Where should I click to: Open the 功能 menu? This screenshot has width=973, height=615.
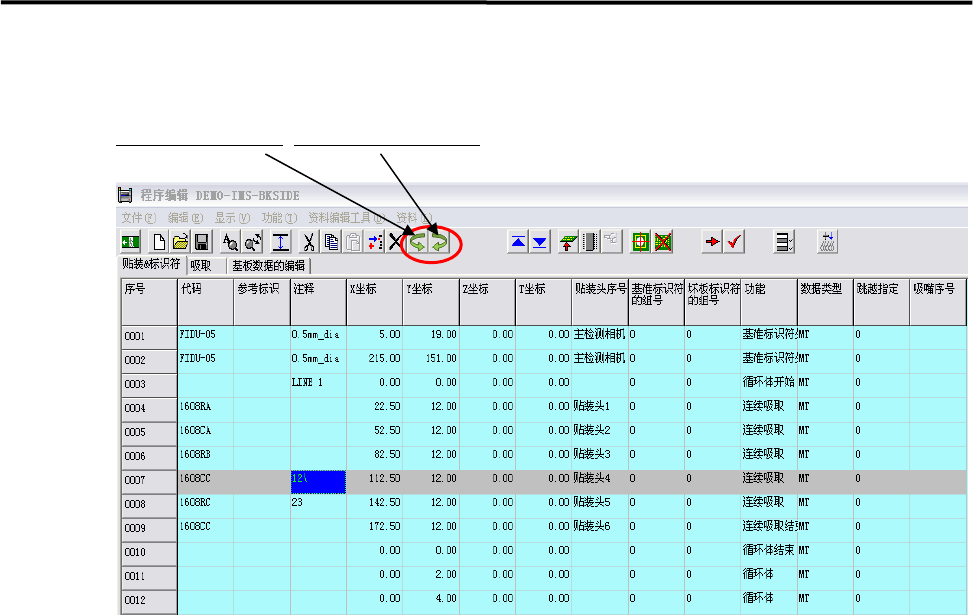coord(278,217)
